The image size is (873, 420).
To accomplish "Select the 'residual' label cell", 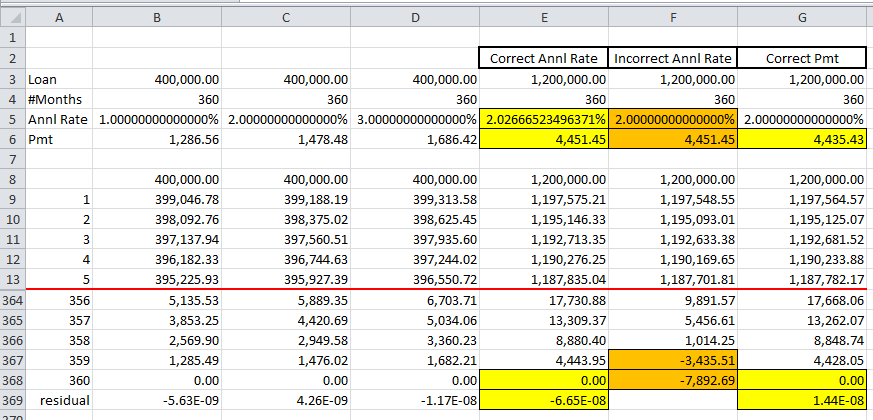I will (x=59, y=401).
